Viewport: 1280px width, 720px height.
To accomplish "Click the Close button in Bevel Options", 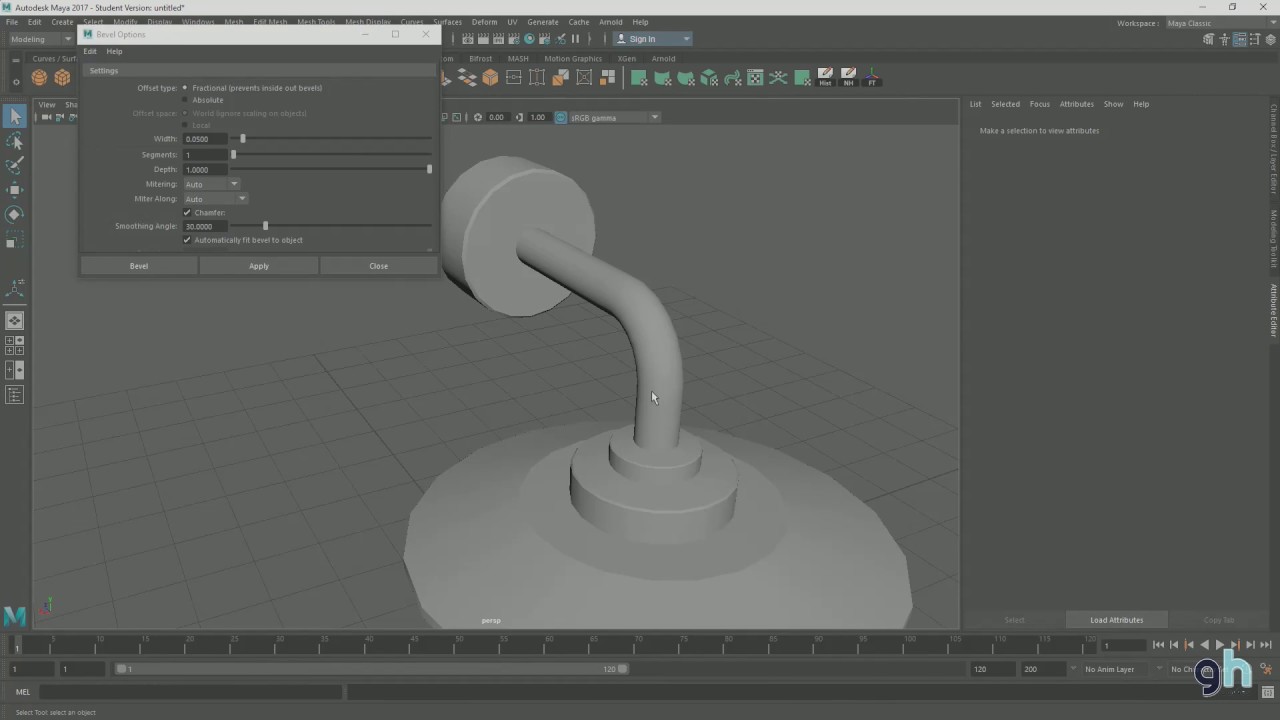I will [x=378, y=266].
